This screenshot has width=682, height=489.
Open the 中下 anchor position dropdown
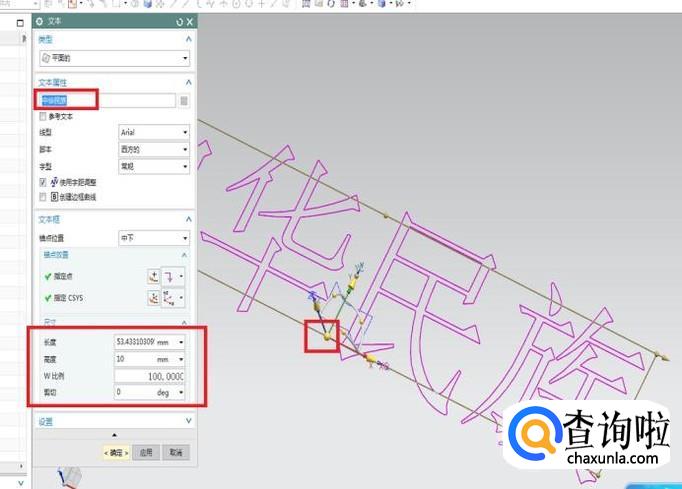154,238
